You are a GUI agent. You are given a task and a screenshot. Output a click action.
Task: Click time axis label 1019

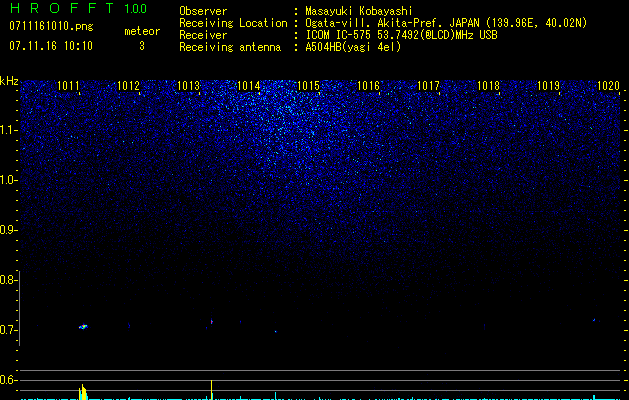(548, 86)
